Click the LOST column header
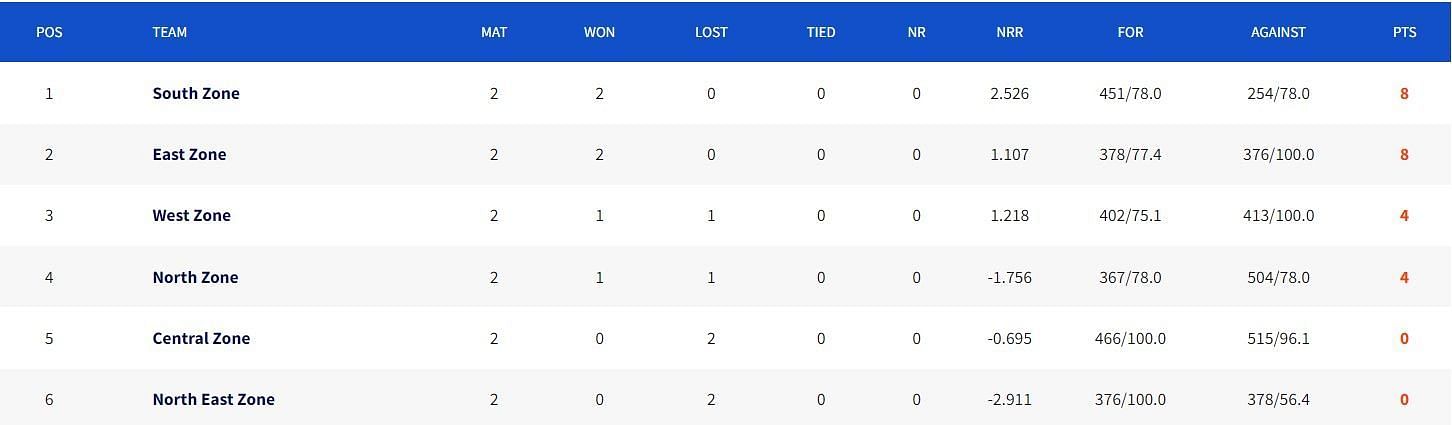This screenshot has height=425, width=1452. coord(711,32)
